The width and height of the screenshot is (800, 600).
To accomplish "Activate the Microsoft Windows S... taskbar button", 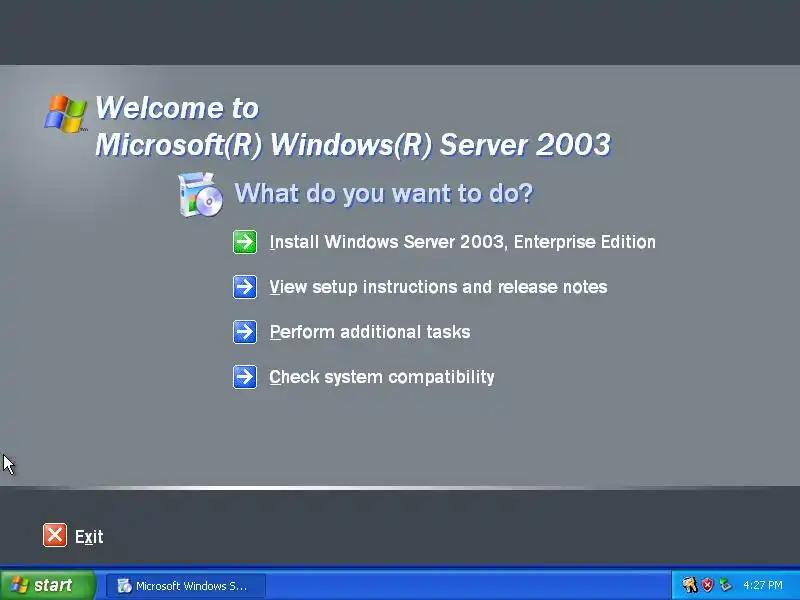I will (x=186, y=586).
